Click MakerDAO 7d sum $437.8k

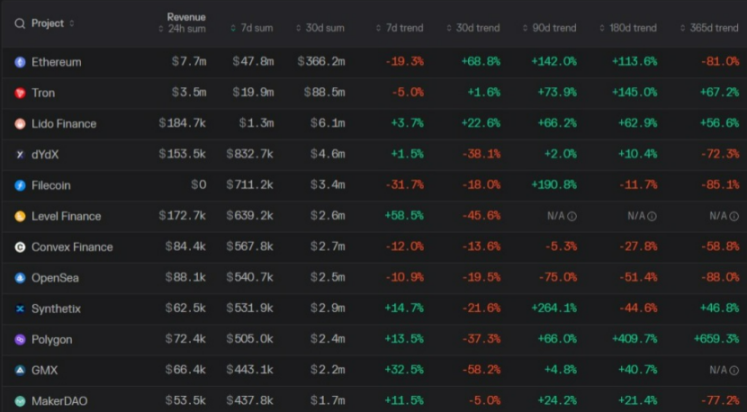(x=250, y=401)
